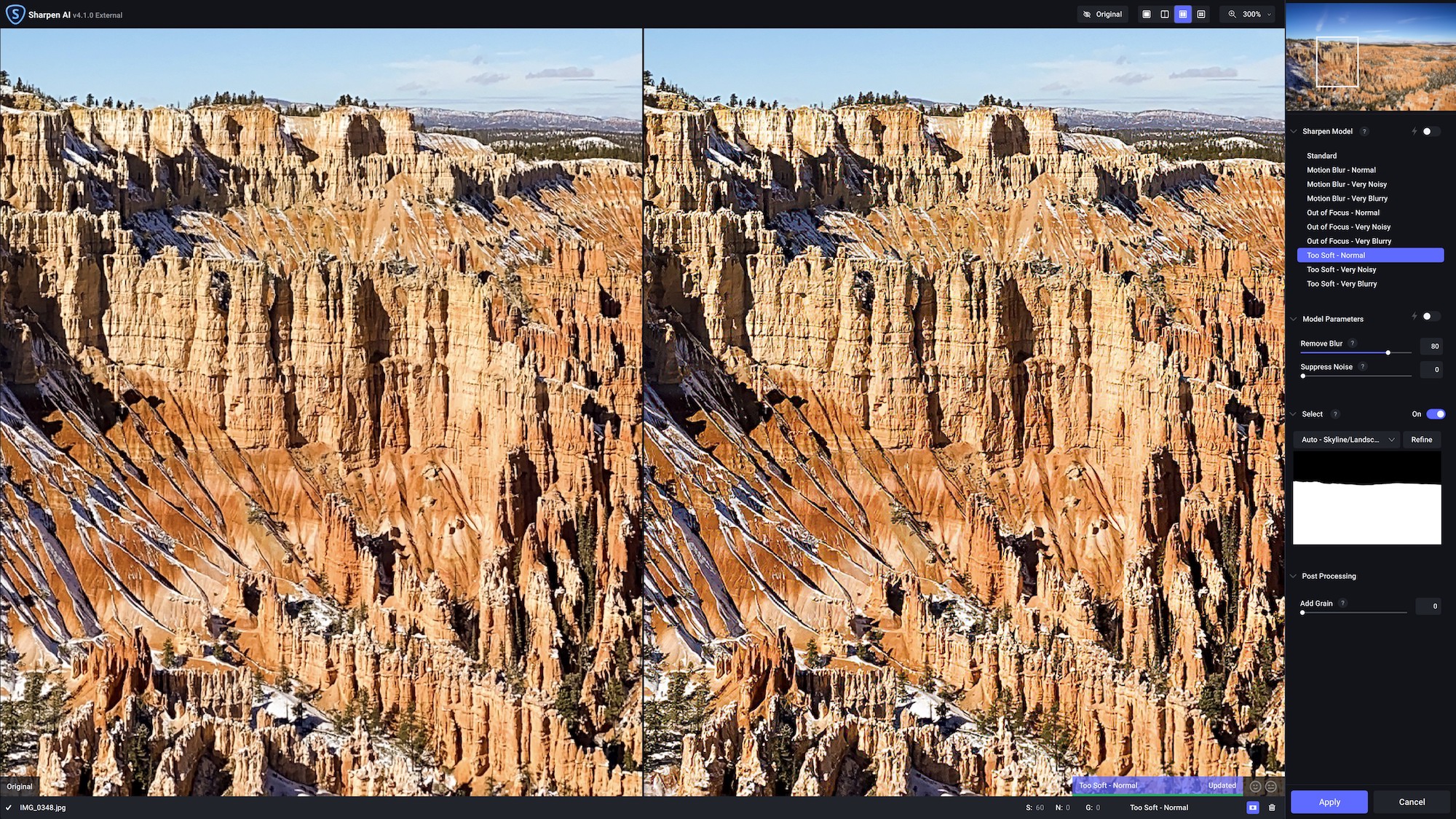Collapse the Post Processing section
This screenshot has width=1456, height=819.
coord(1294,576)
